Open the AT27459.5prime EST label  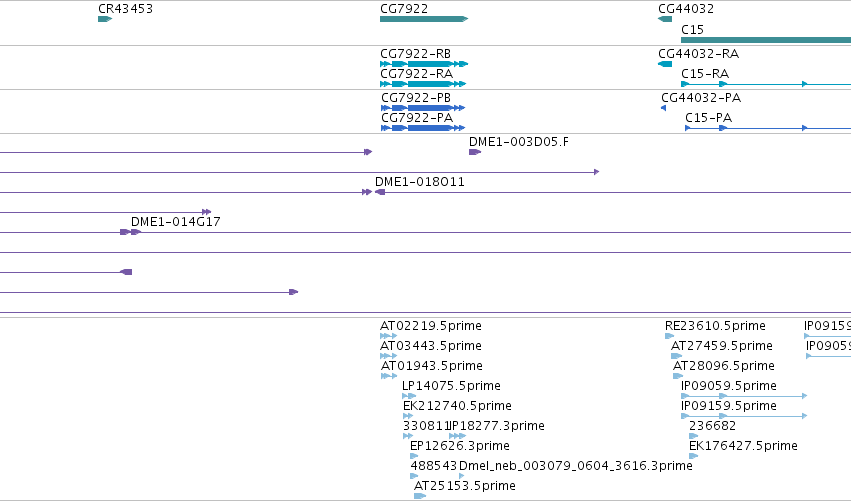click(722, 346)
